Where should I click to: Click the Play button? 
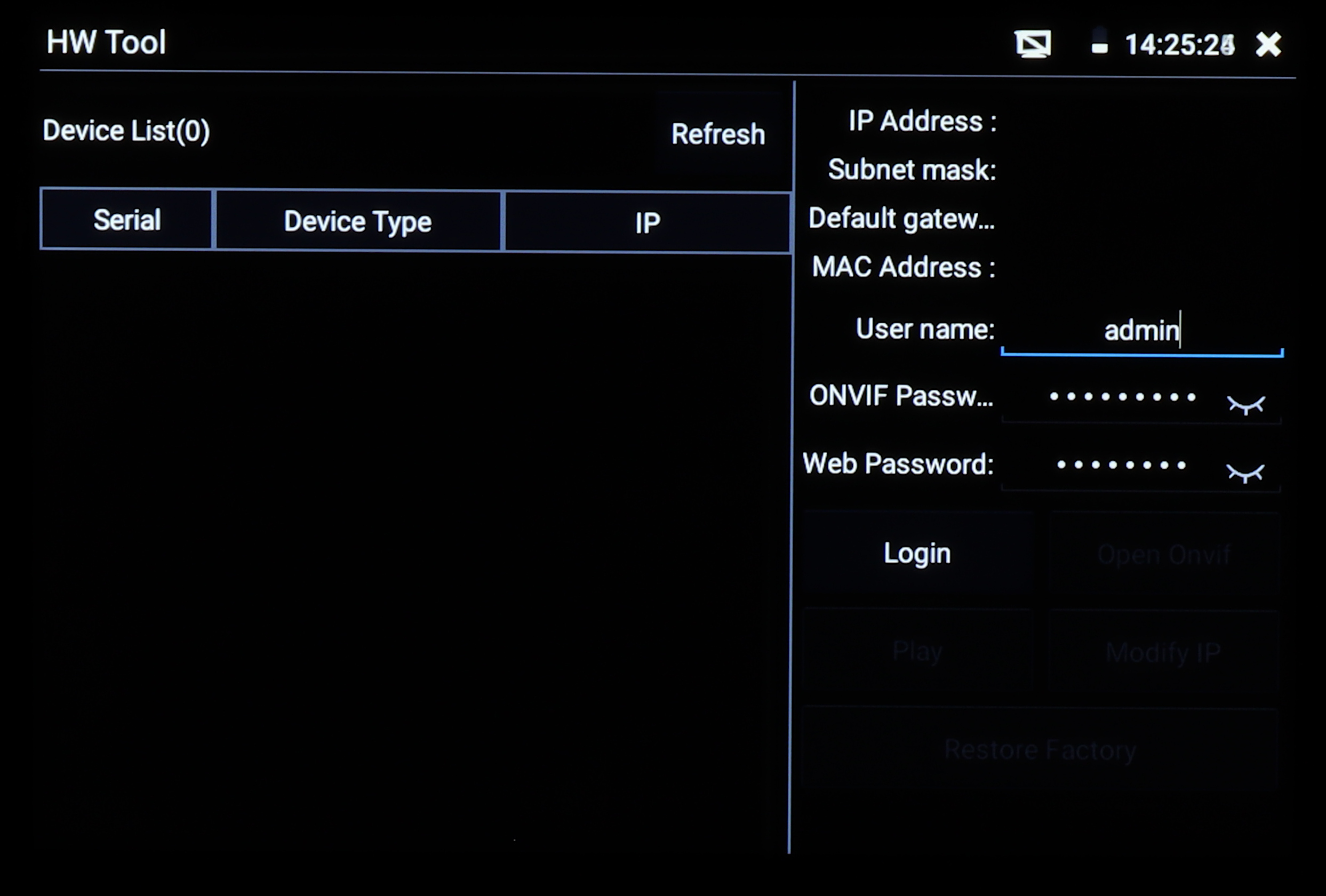pyautogui.click(x=917, y=651)
